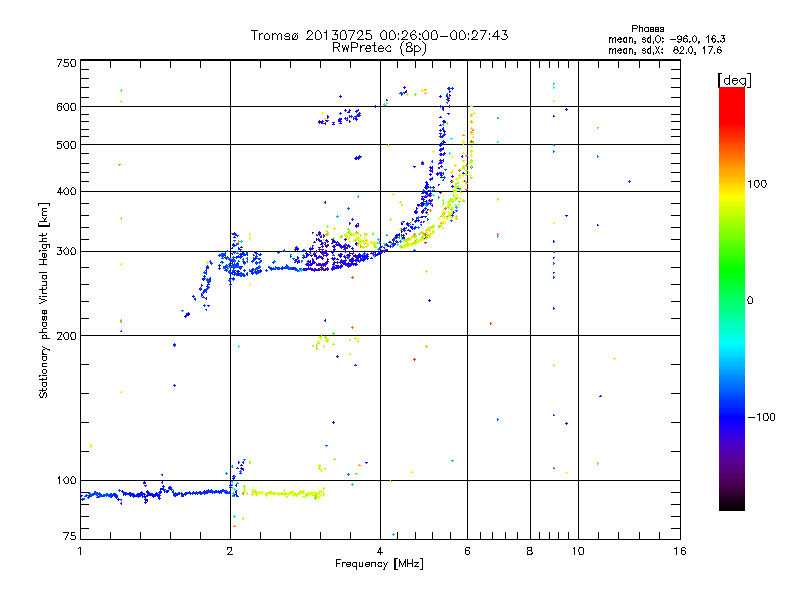This screenshot has width=800, height=600.
Task: Click the y-axis tick label '300'
Action: point(66,251)
